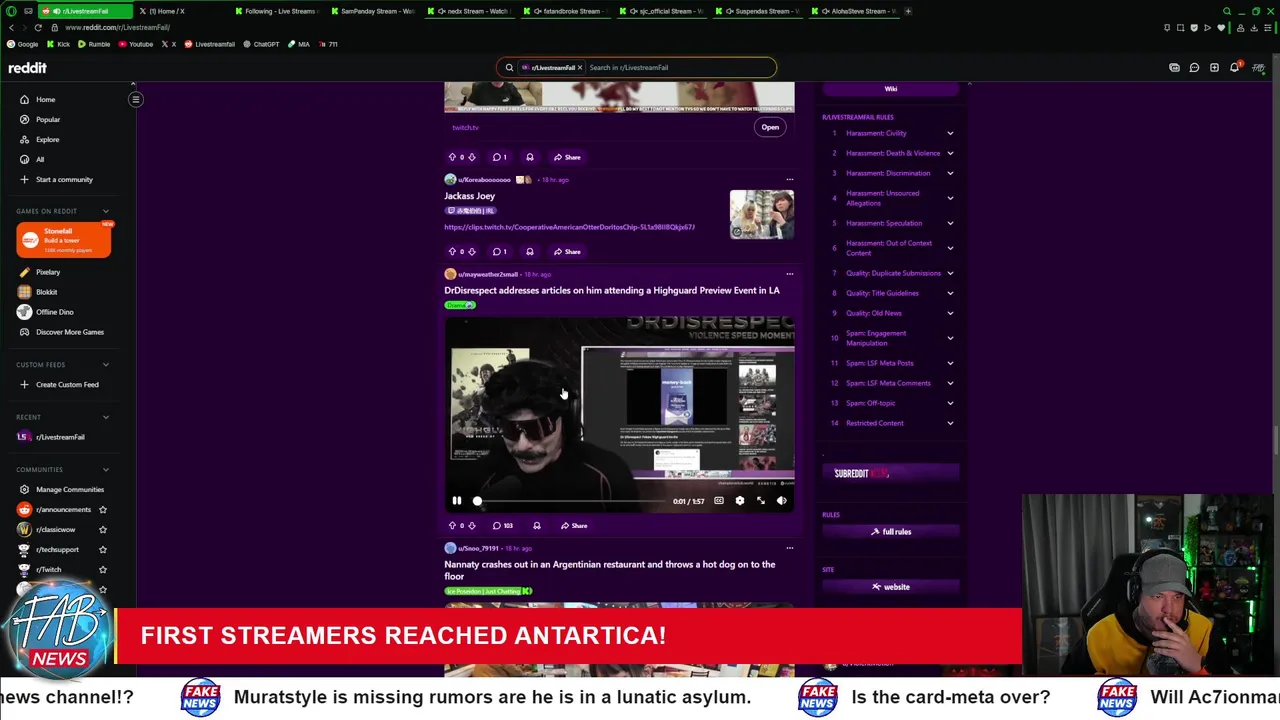Image resolution: width=1280 pixels, height=720 pixels.
Task: Open overflow menu on the Nannaty post
Action: coord(789,548)
